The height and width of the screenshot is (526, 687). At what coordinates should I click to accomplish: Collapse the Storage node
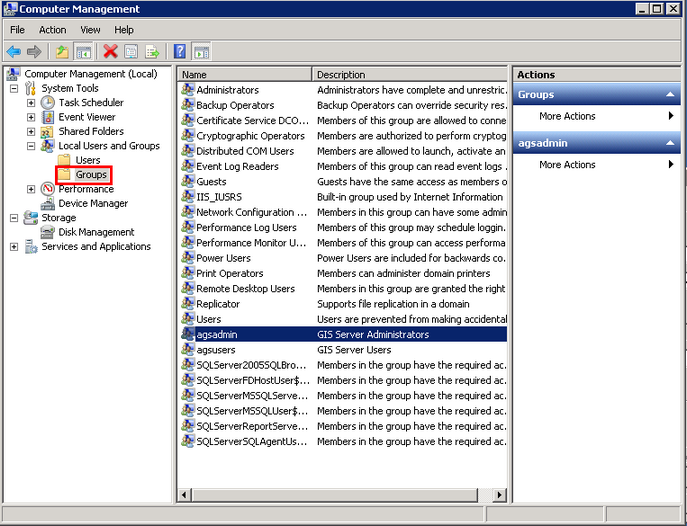coord(14,218)
